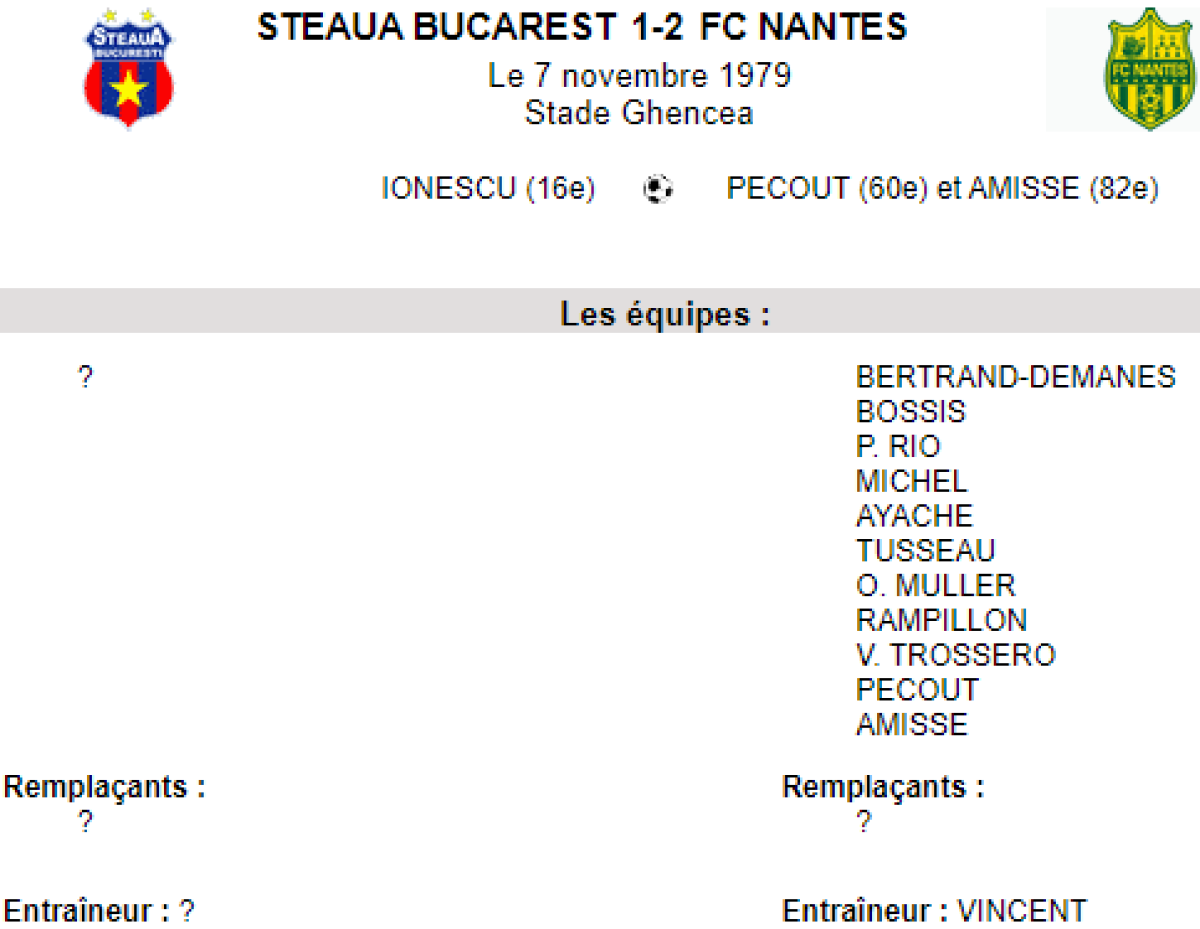
Task: Click the AMISSE (82e) goal text
Action: coord(1065,189)
